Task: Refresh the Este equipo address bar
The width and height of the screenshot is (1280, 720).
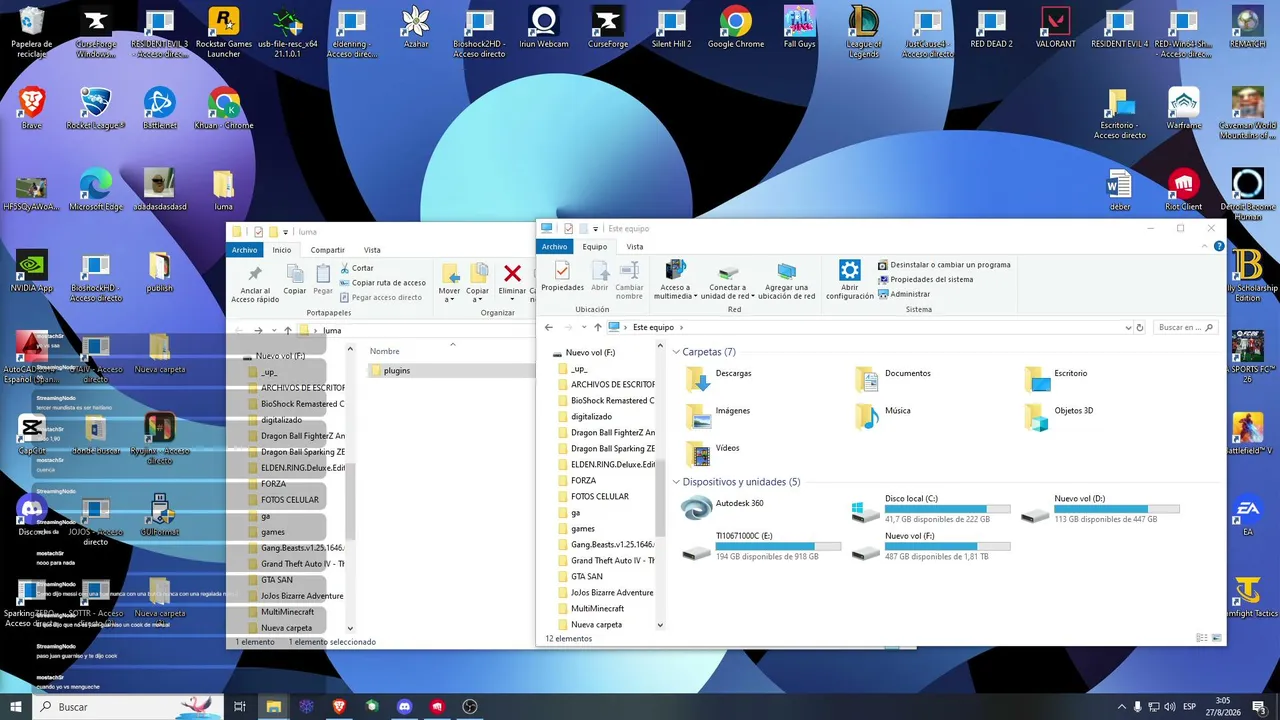Action: 1139,327
